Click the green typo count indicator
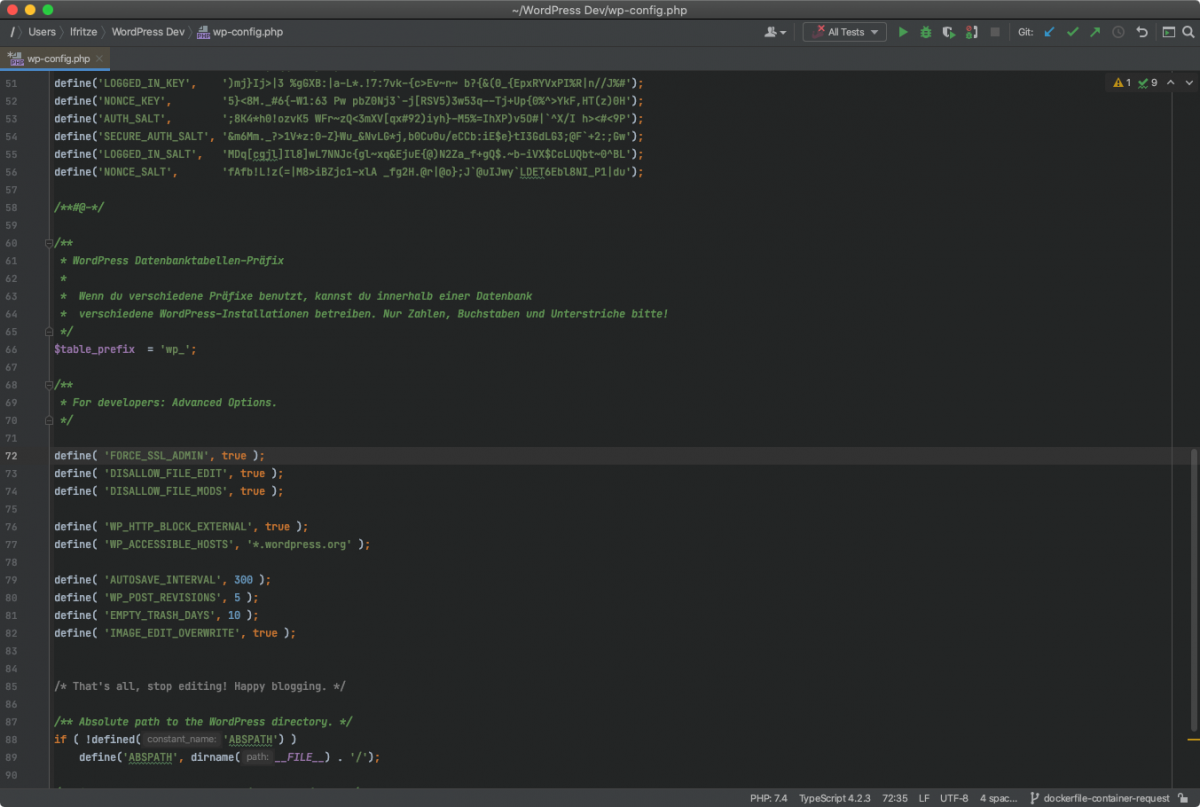 point(1147,83)
